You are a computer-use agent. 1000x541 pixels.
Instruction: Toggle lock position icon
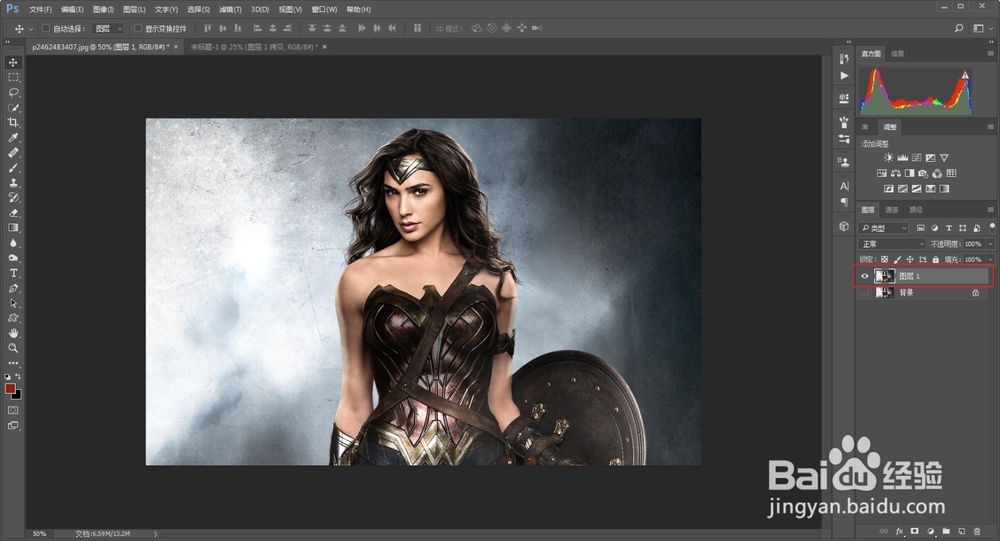(x=910, y=260)
